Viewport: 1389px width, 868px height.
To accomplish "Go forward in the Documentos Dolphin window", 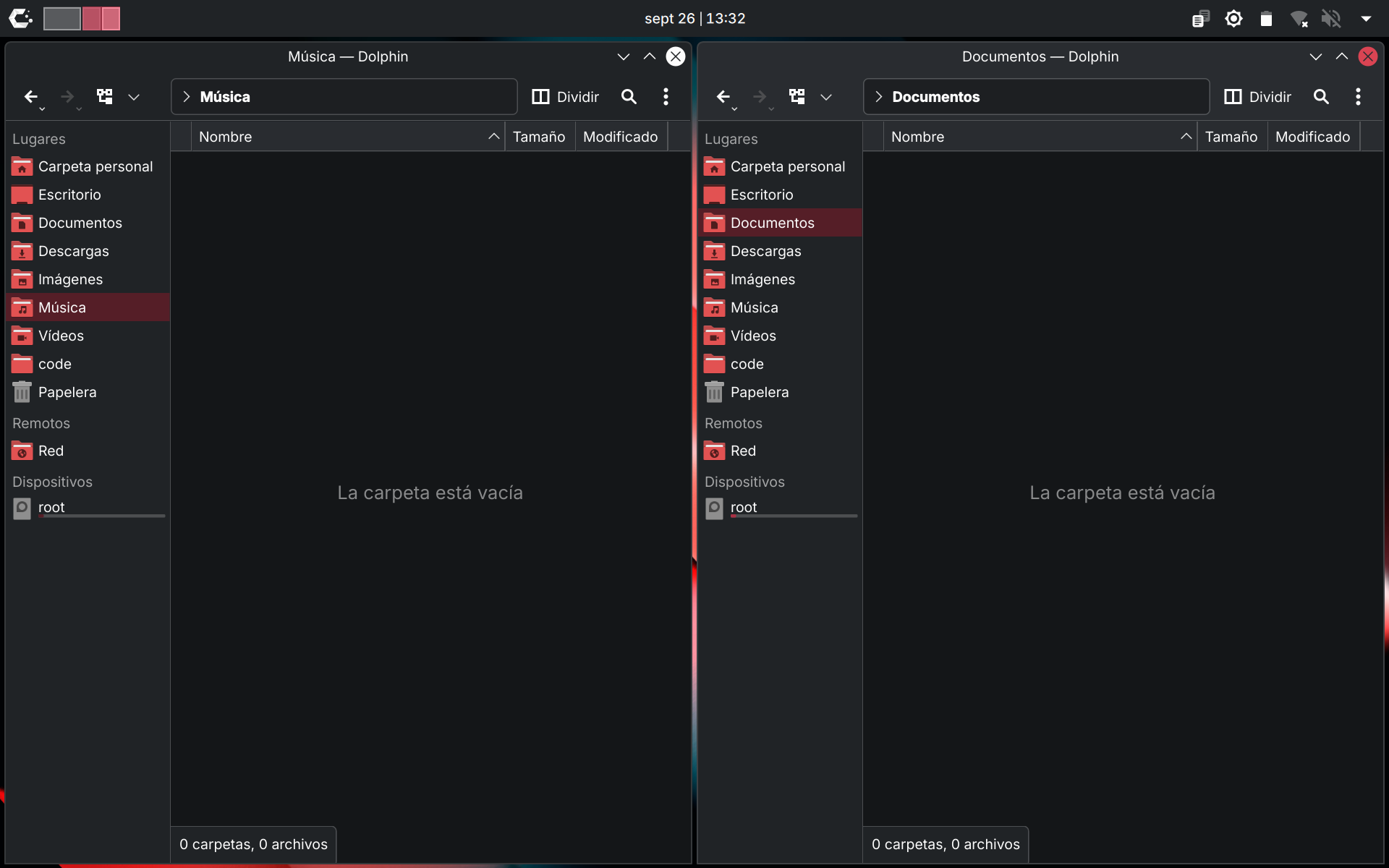I will pyautogui.click(x=760, y=97).
